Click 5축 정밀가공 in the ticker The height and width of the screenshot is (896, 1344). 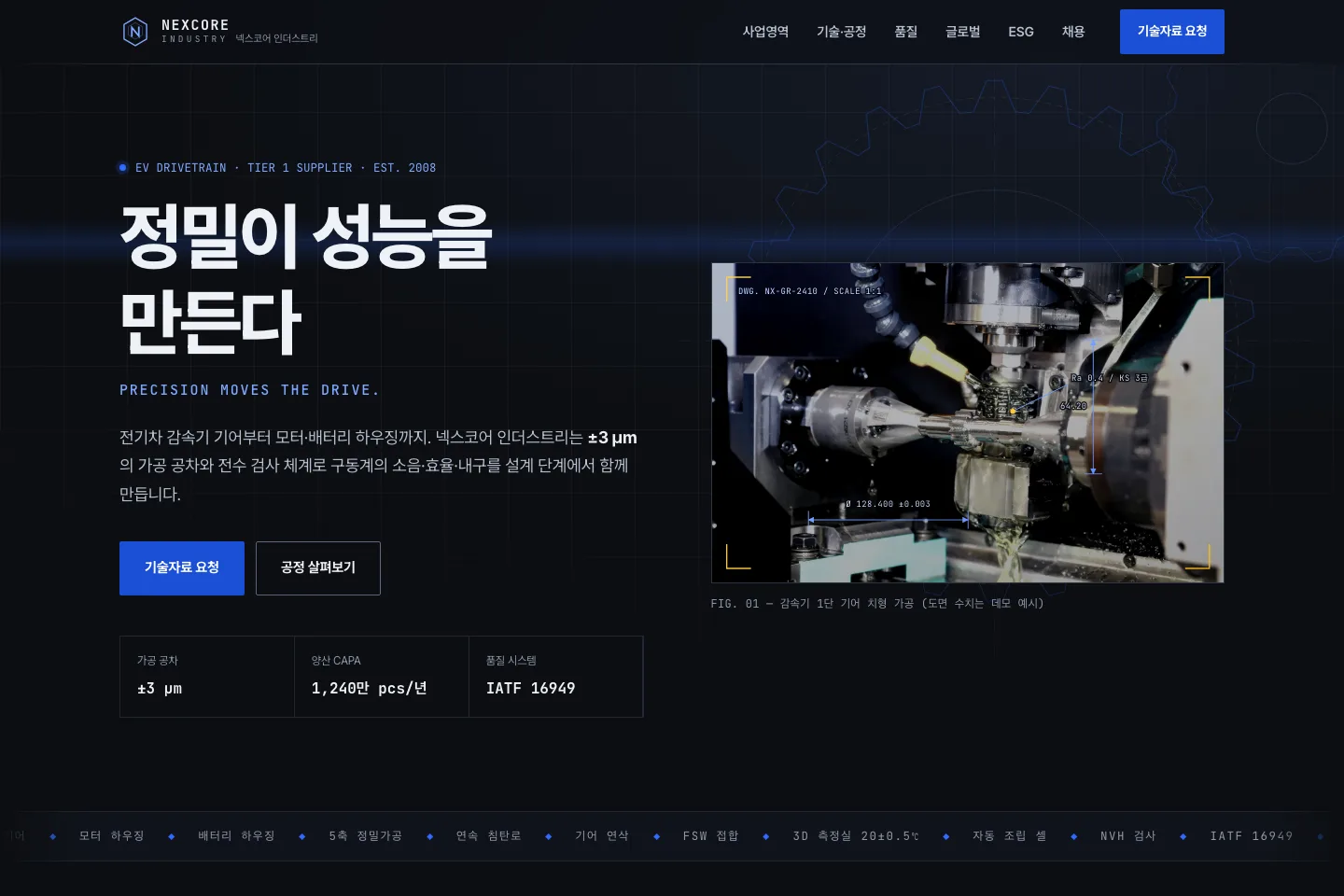[x=366, y=836]
